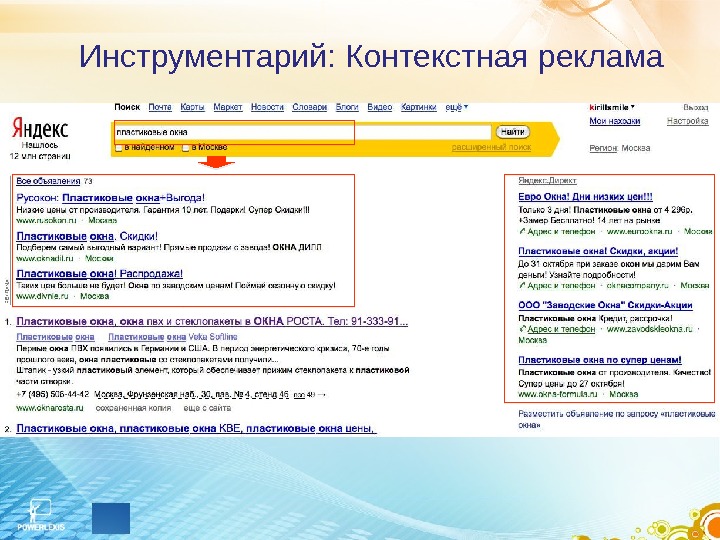Open the «Русокон: Пластиковые окна+Выгода!» ad
Viewport: 720px width, 540px height.
click(110, 198)
